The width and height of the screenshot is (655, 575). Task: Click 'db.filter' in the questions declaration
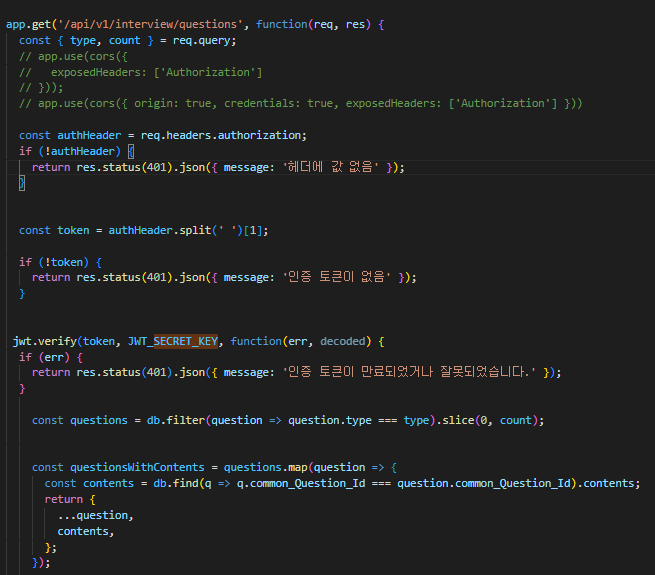tap(176, 420)
